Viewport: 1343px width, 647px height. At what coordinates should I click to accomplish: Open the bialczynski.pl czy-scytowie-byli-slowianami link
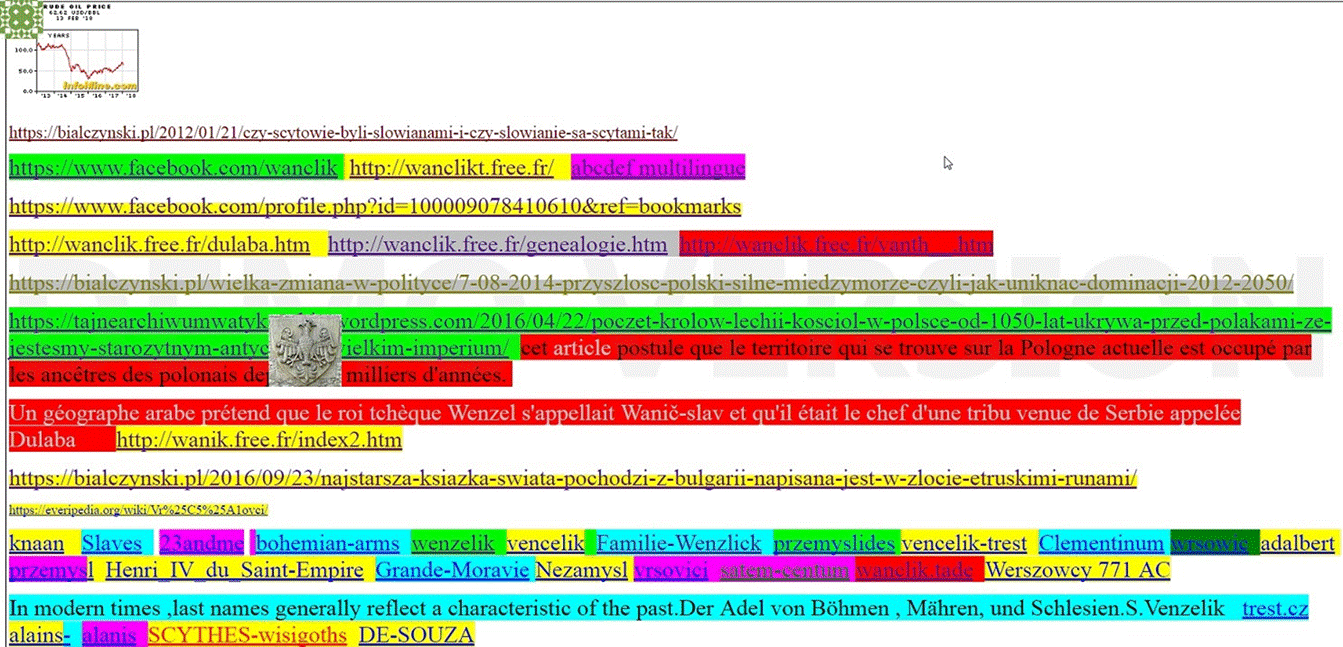coord(343,133)
